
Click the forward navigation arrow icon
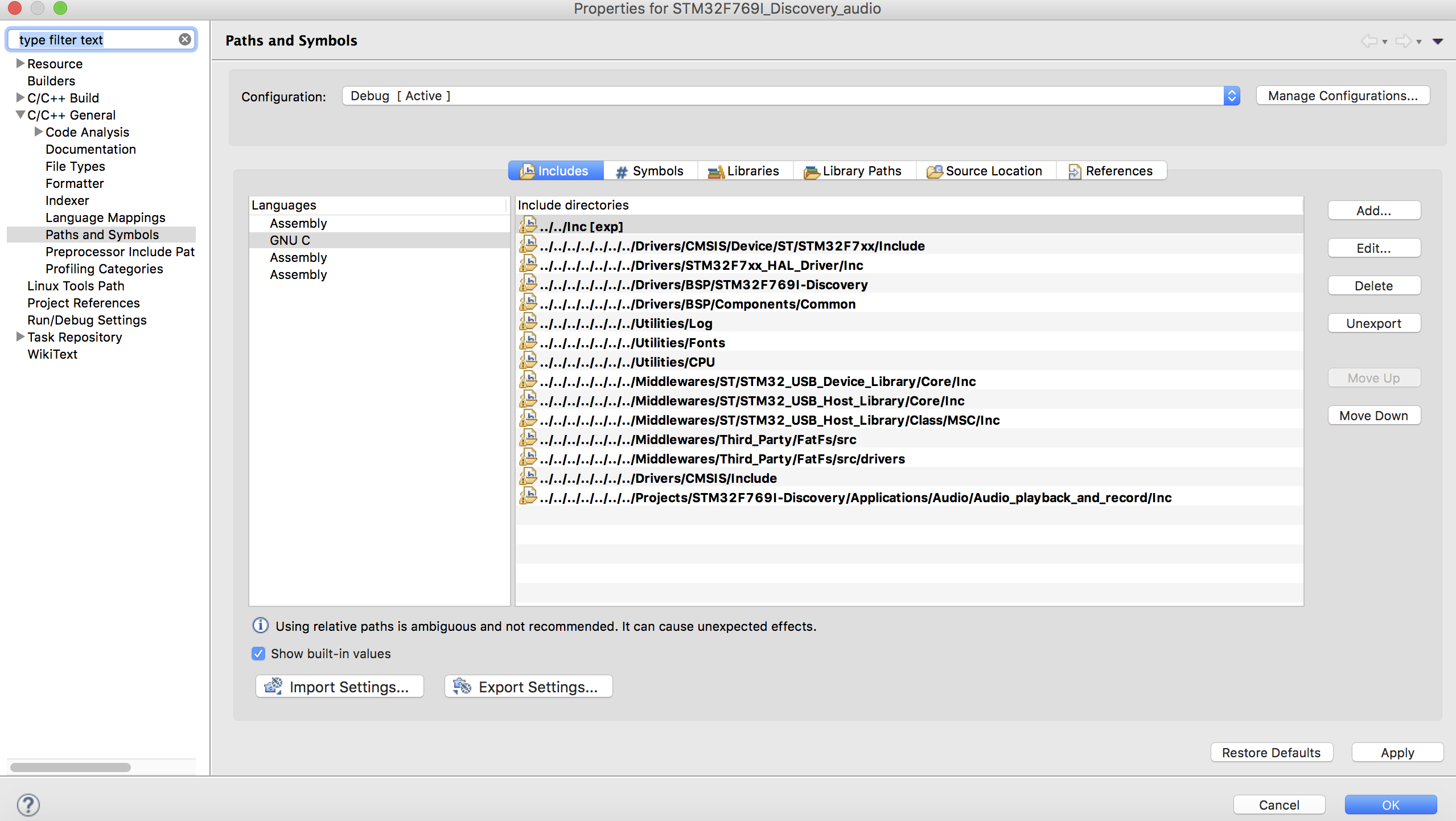[x=1403, y=41]
